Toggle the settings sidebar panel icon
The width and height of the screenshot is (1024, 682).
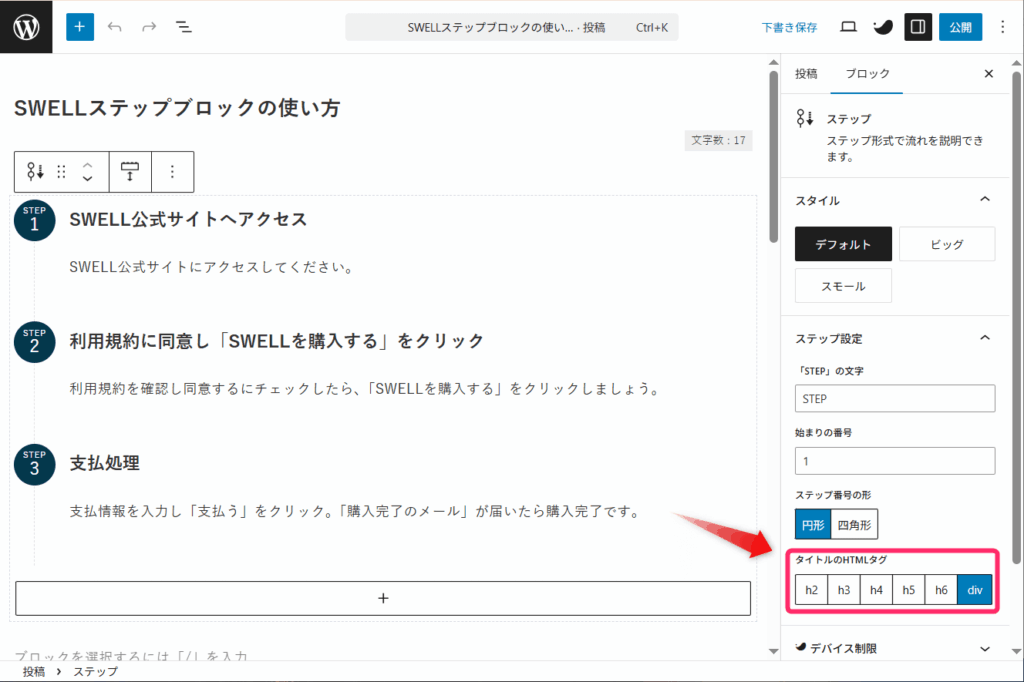coord(918,27)
